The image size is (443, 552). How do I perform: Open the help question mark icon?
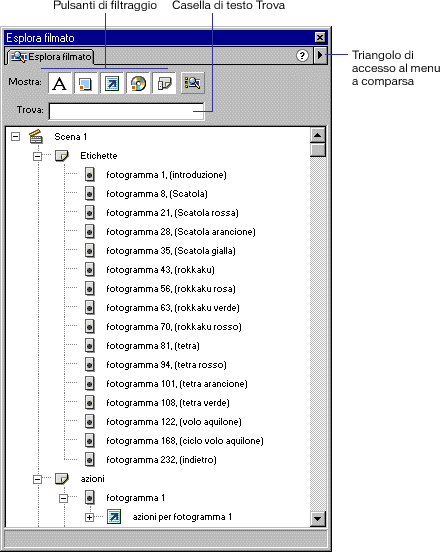[302, 56]
